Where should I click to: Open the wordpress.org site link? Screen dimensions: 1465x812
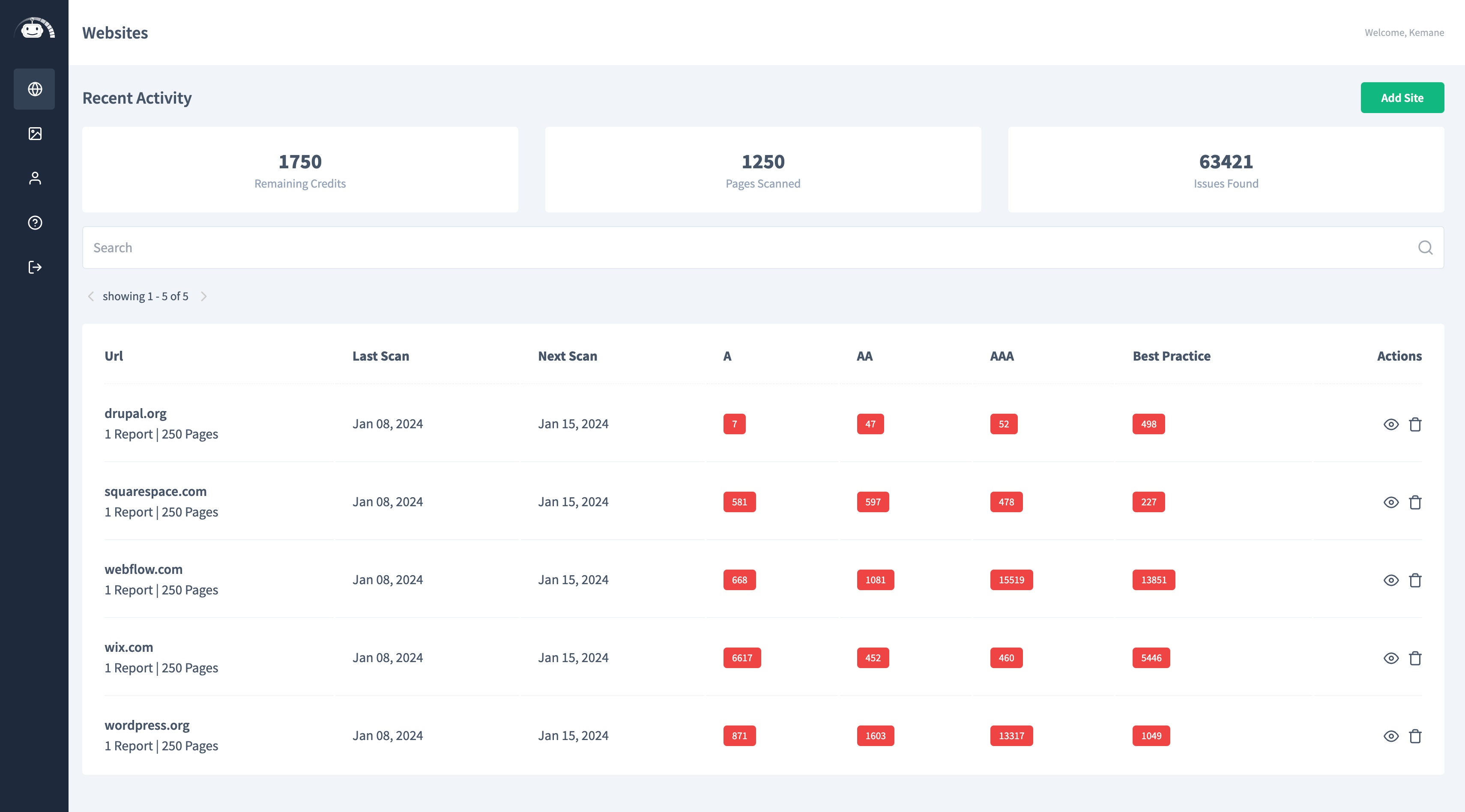click(147, 725)
